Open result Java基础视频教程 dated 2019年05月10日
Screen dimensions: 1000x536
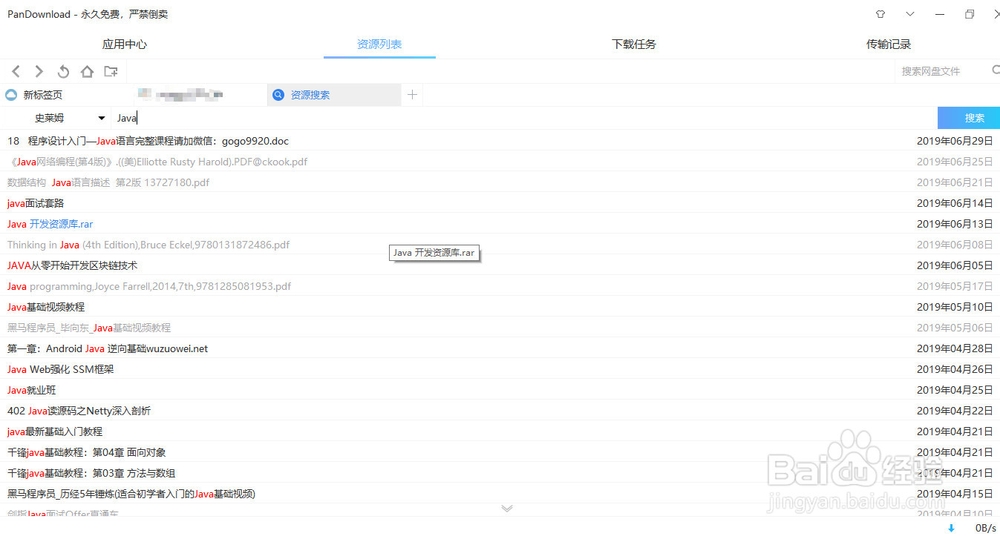500,307
